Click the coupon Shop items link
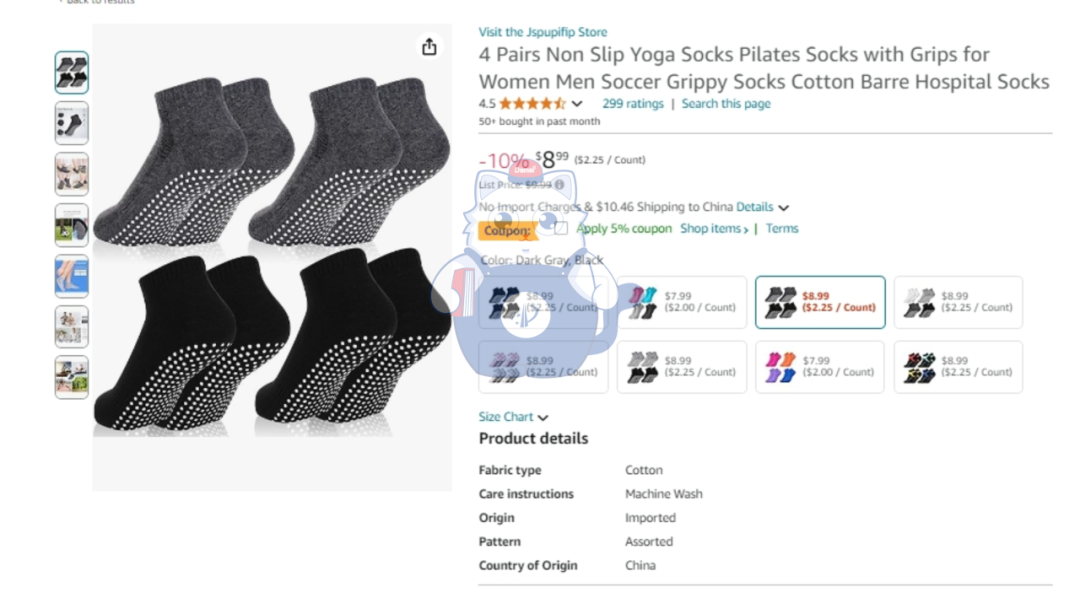The image size is (1080, 598). click(714, 229)
